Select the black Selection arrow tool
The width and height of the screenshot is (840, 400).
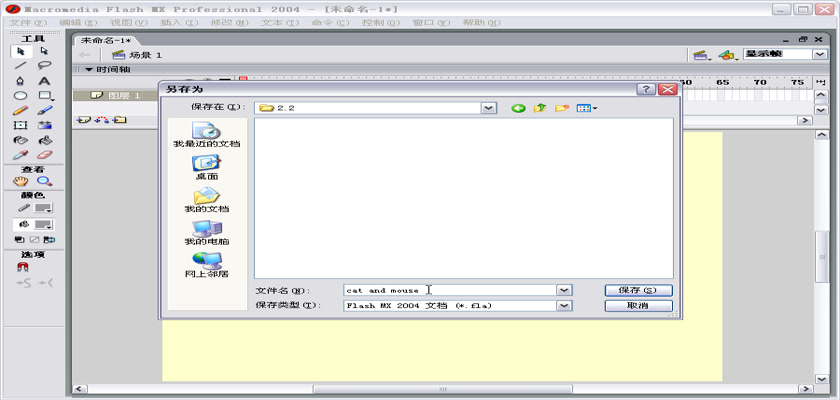click(x=21, y=51)
